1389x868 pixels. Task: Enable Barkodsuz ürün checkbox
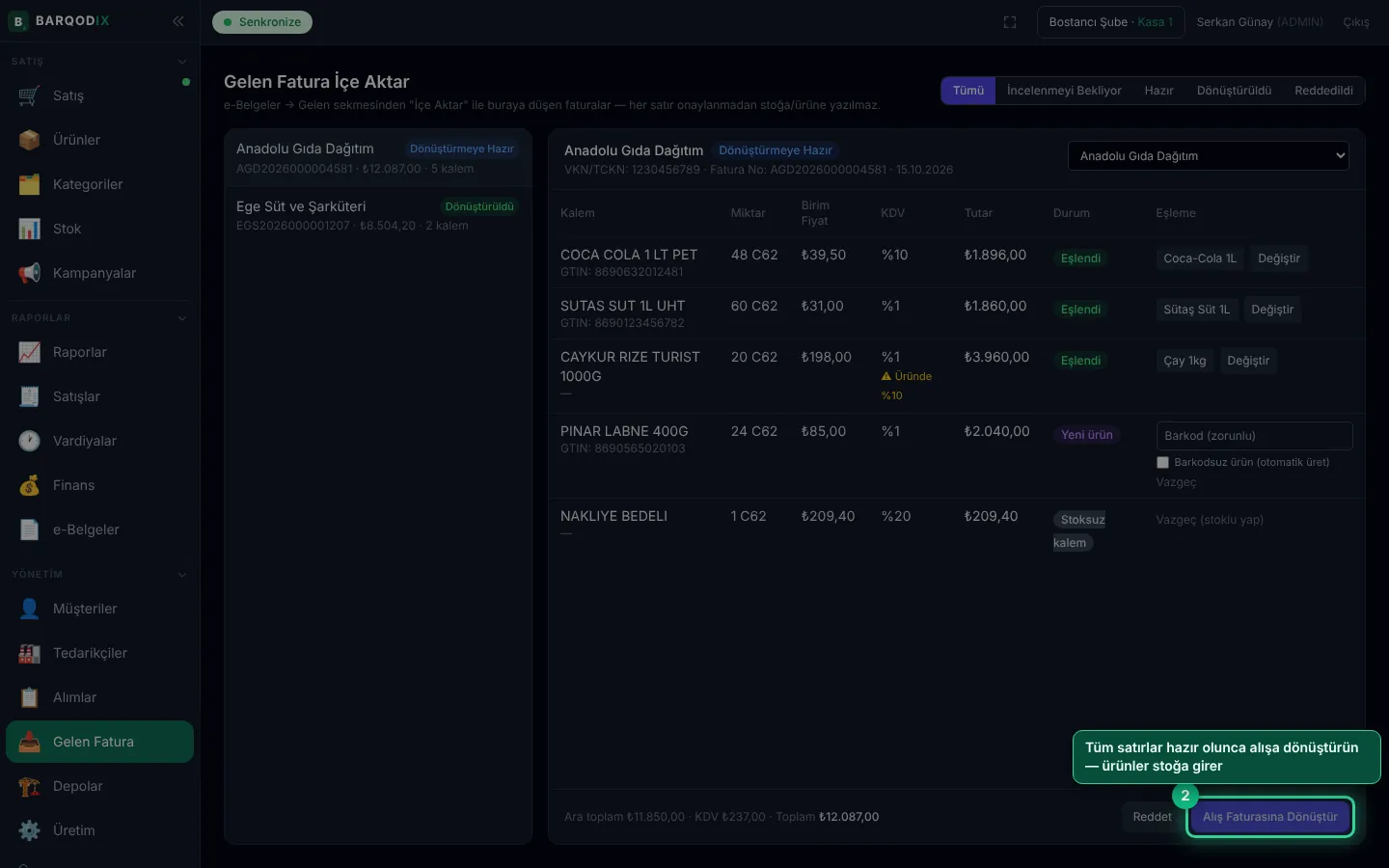click(1162, 463)
